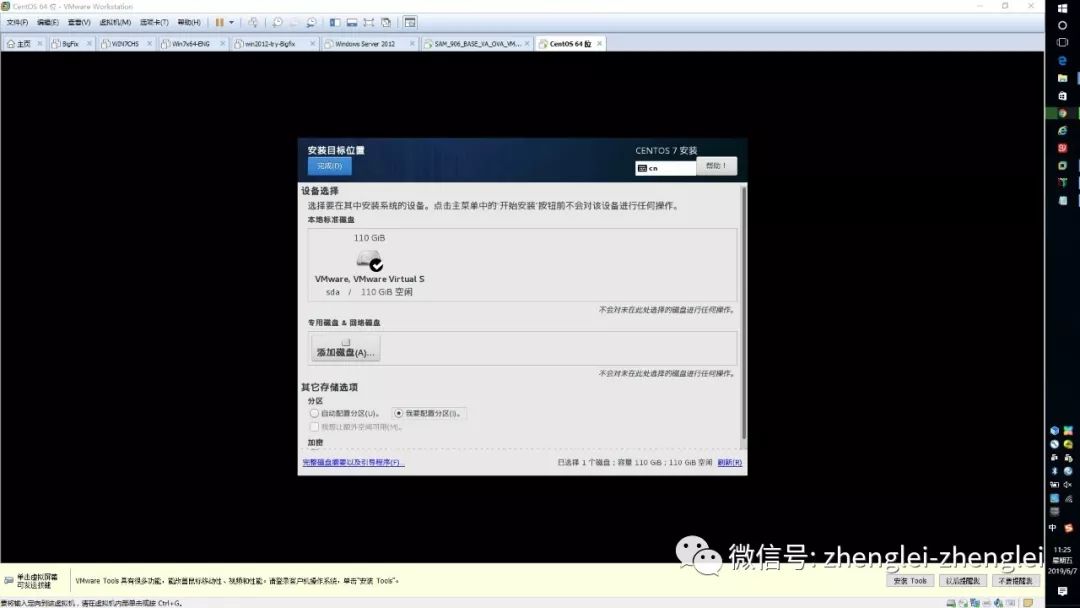Open the Windows Start button
The height and width of the screenshot is (608, 1080).
(1062, 8)
